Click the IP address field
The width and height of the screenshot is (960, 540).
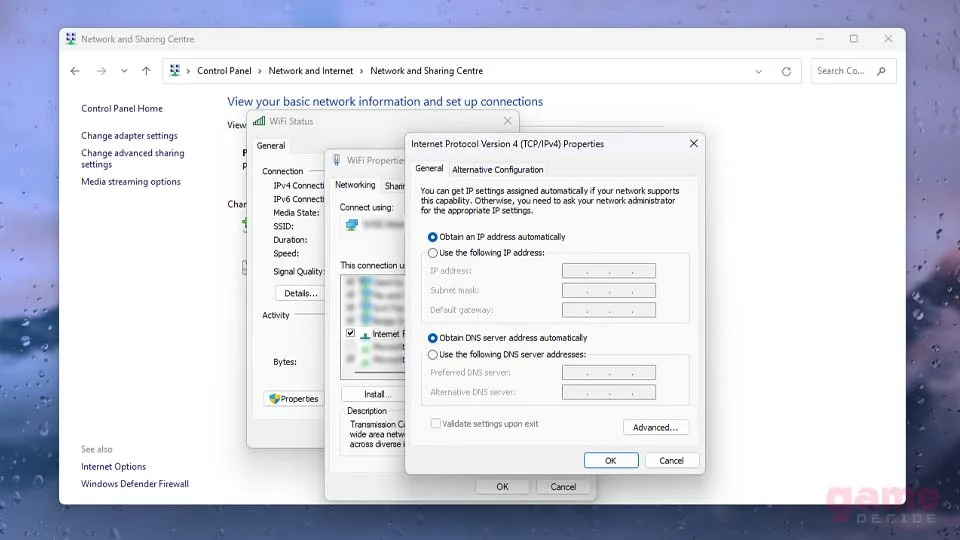click(609, 271)
